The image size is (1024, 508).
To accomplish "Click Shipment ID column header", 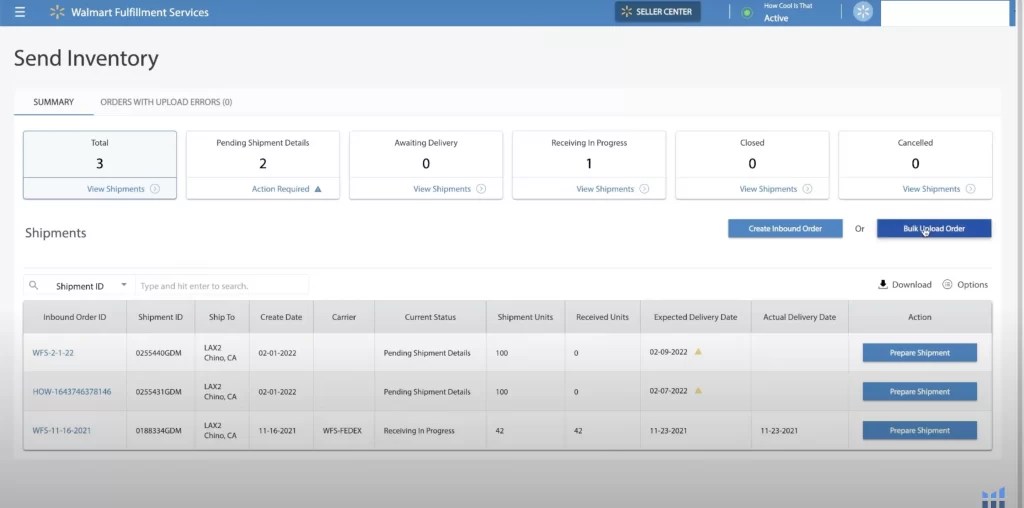I will (160, 317).
